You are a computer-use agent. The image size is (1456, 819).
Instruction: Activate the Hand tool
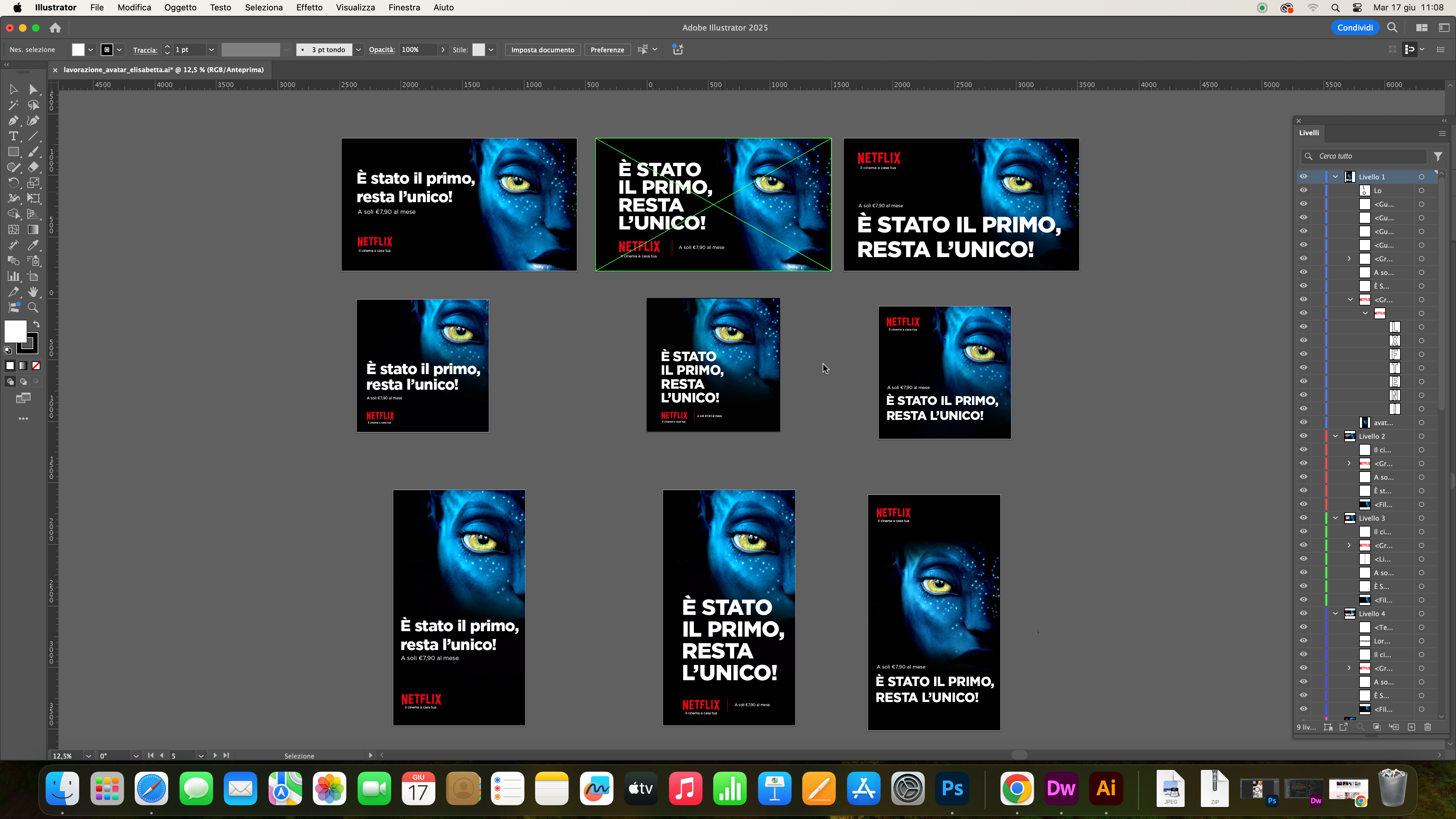[33, 292]
